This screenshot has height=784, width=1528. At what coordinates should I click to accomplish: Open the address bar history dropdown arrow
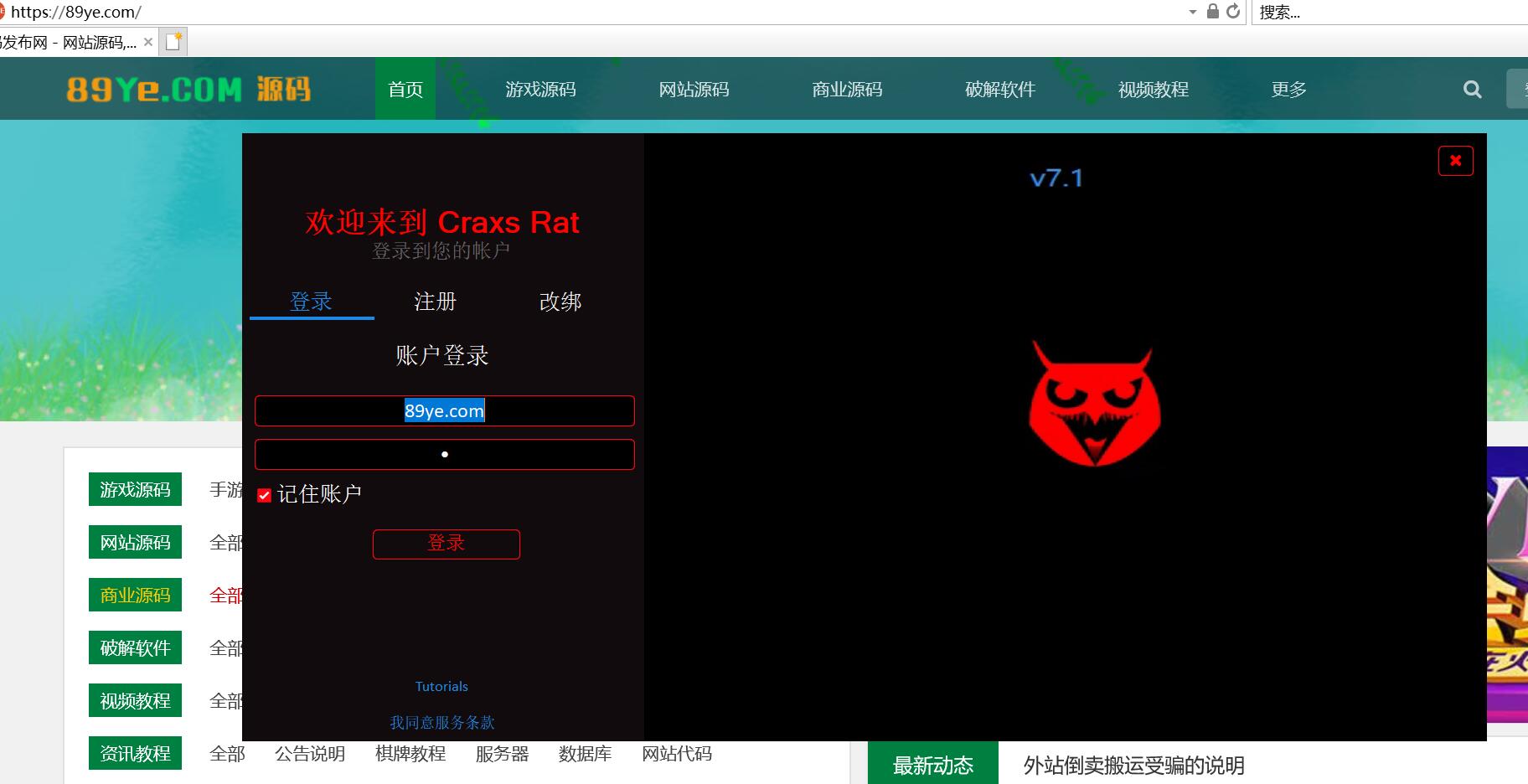[x=1193, y=13]
